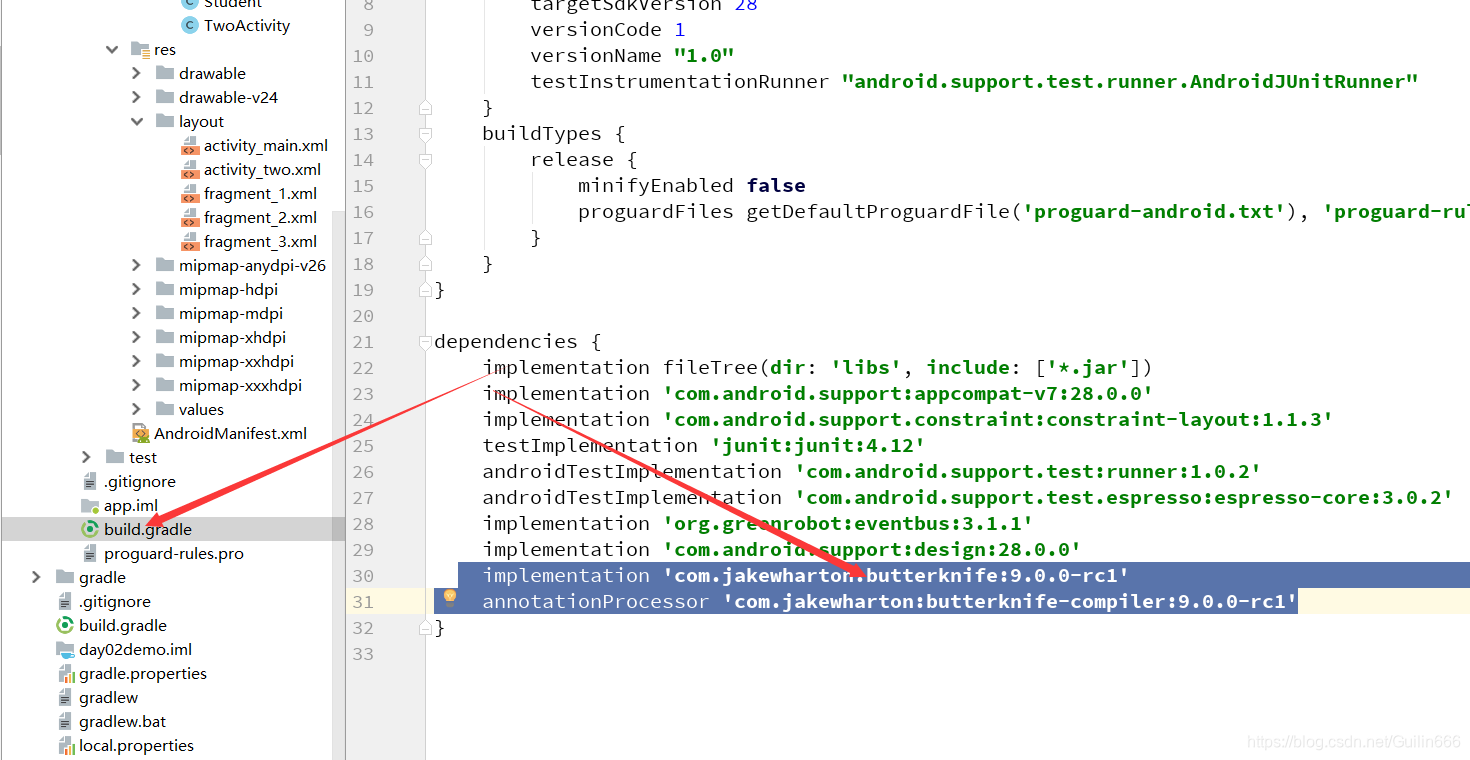Expand the values folder
1470x760 pixels.
[136, 410]
